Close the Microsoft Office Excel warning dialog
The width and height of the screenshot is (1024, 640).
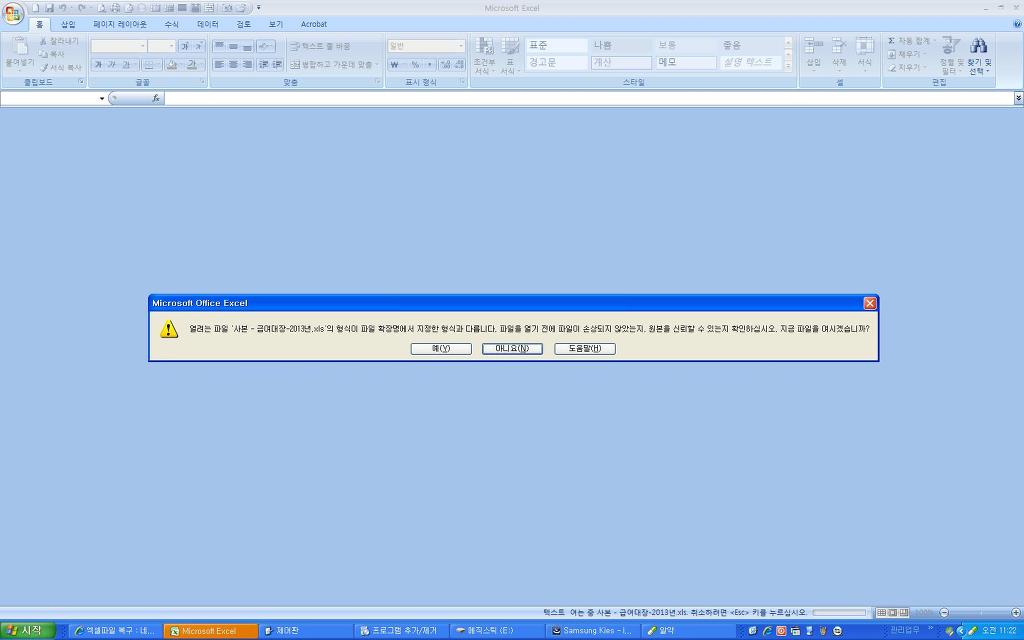[869, 303]
